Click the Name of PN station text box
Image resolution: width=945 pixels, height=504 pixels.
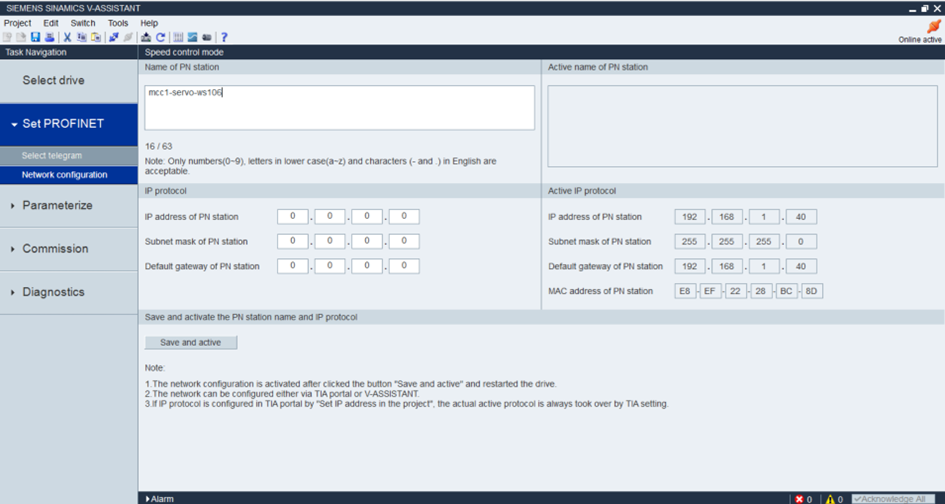point(339,107)
